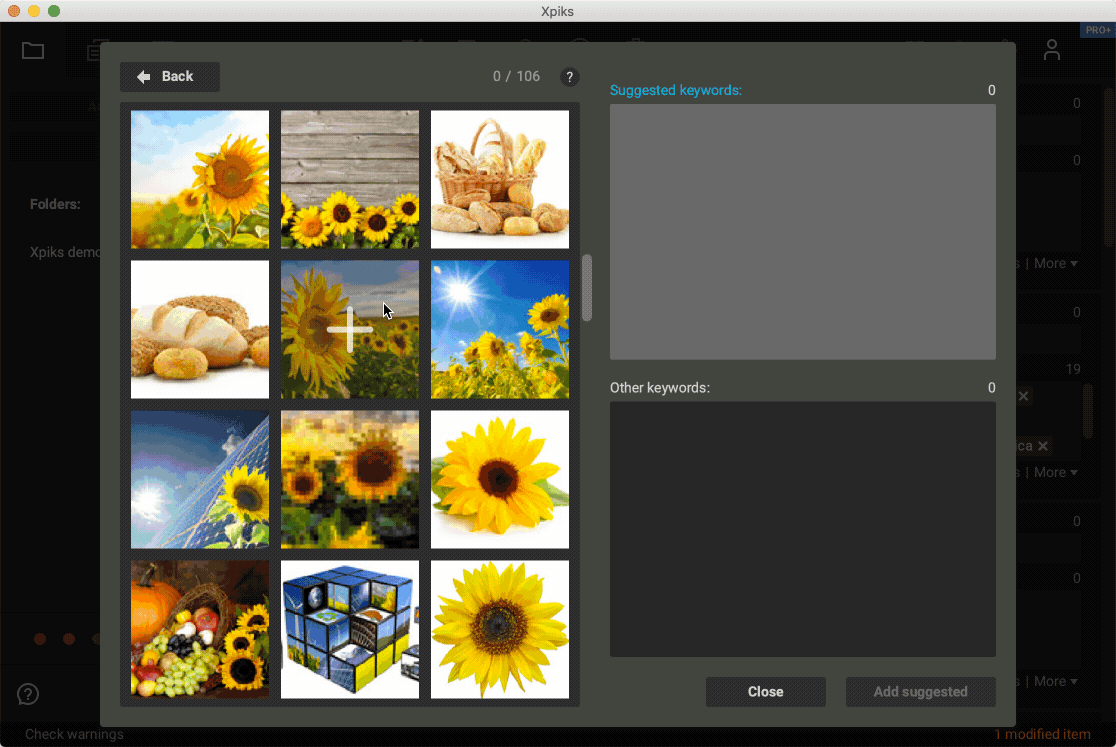Click the plus overlay on the sunflower thumbnail
The height and width of the screenshot is (747, 1116).
(x=350, y=330)
